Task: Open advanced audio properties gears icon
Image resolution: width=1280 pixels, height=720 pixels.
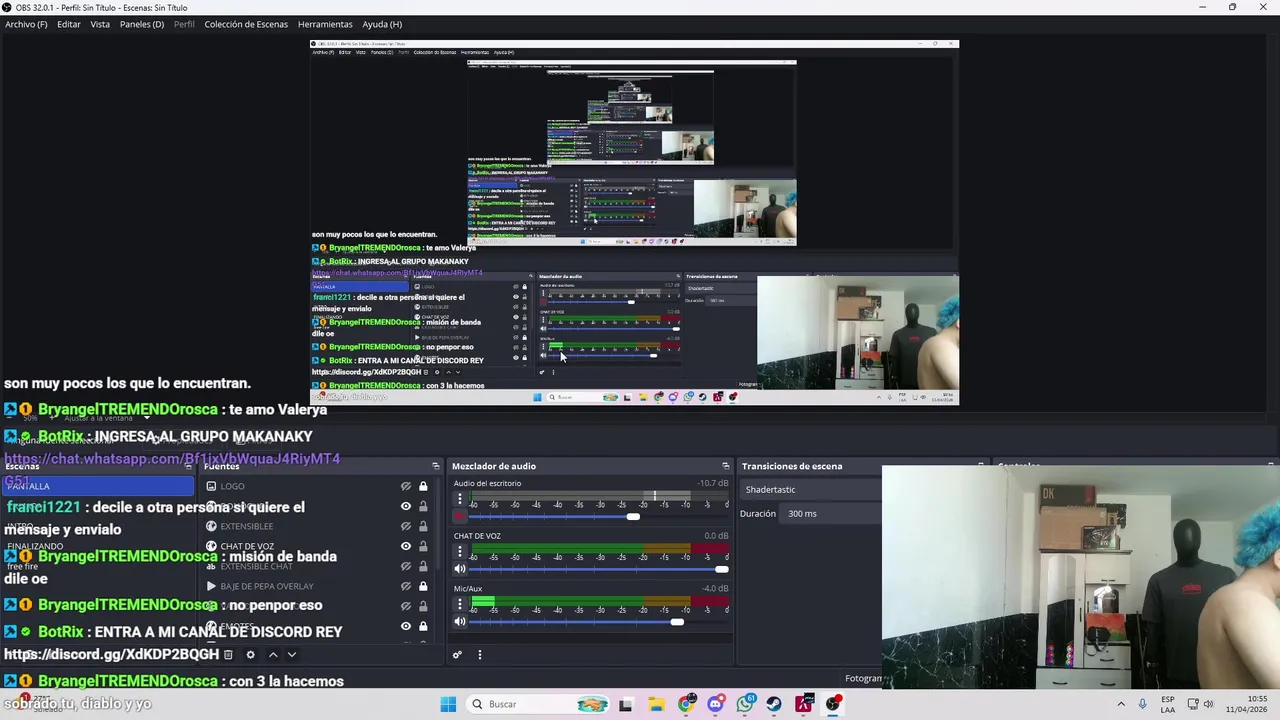Action: click(x=457, y=655)
